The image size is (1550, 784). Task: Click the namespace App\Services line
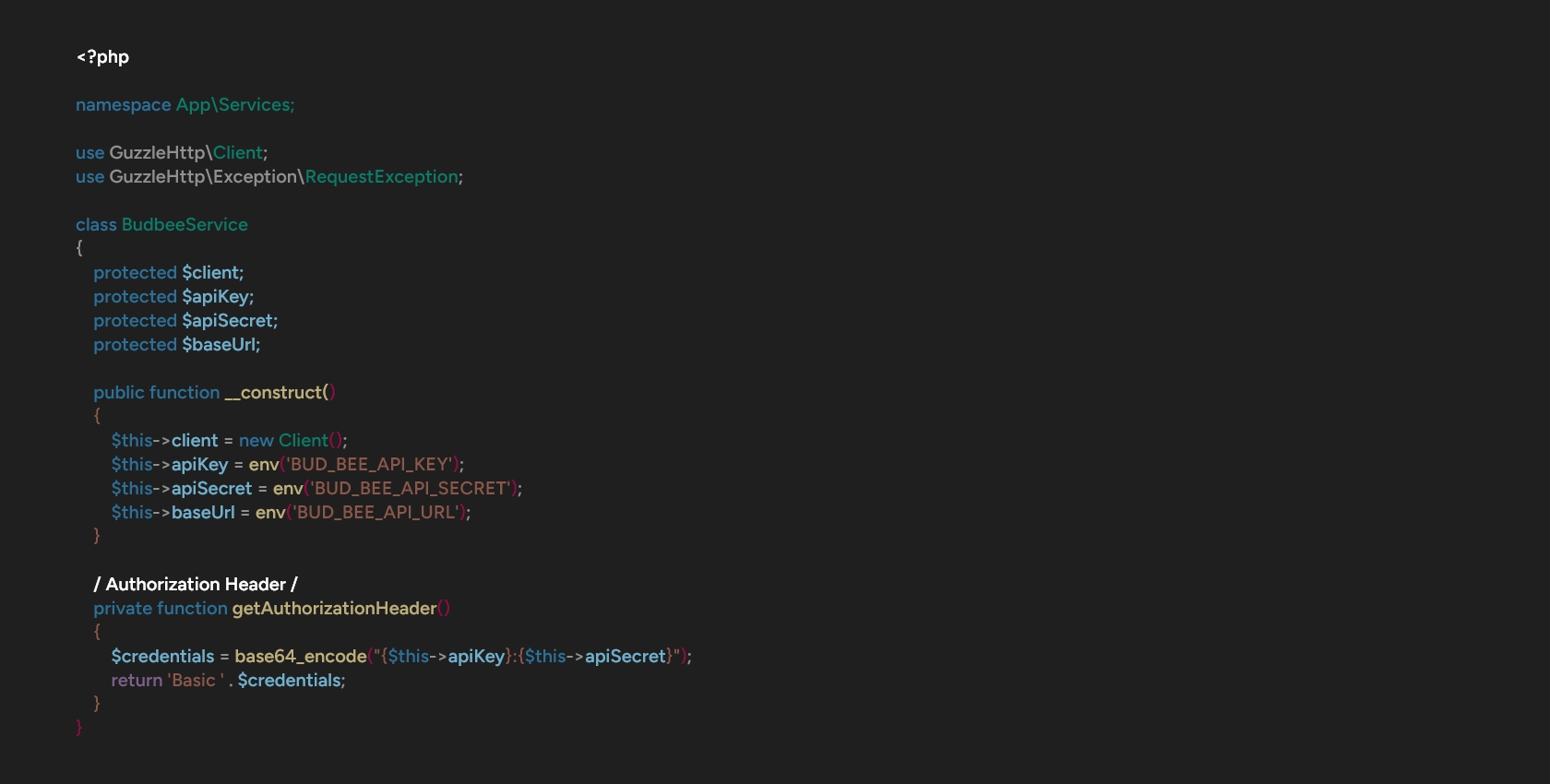185,105
